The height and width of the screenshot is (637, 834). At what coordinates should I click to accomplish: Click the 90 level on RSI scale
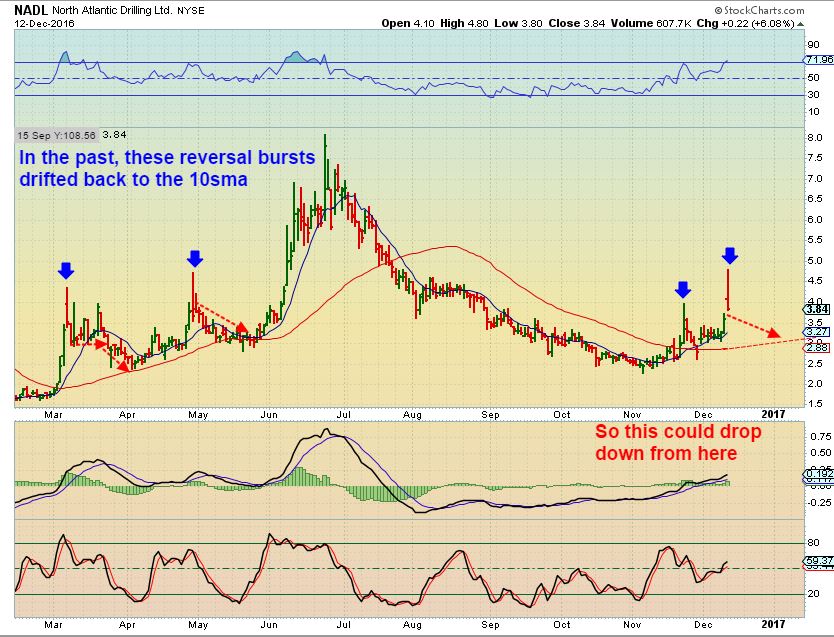click(x=813, y=45)
